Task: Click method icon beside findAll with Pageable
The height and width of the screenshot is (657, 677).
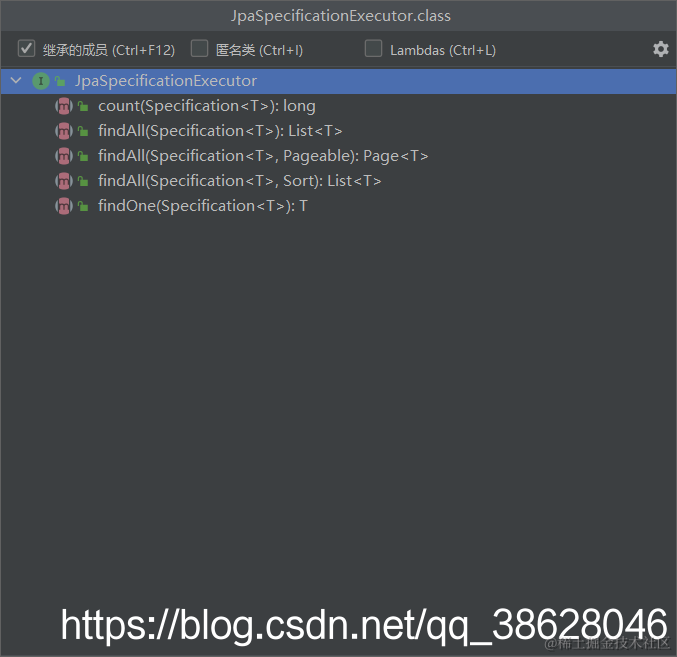Action: click(63, 156)
